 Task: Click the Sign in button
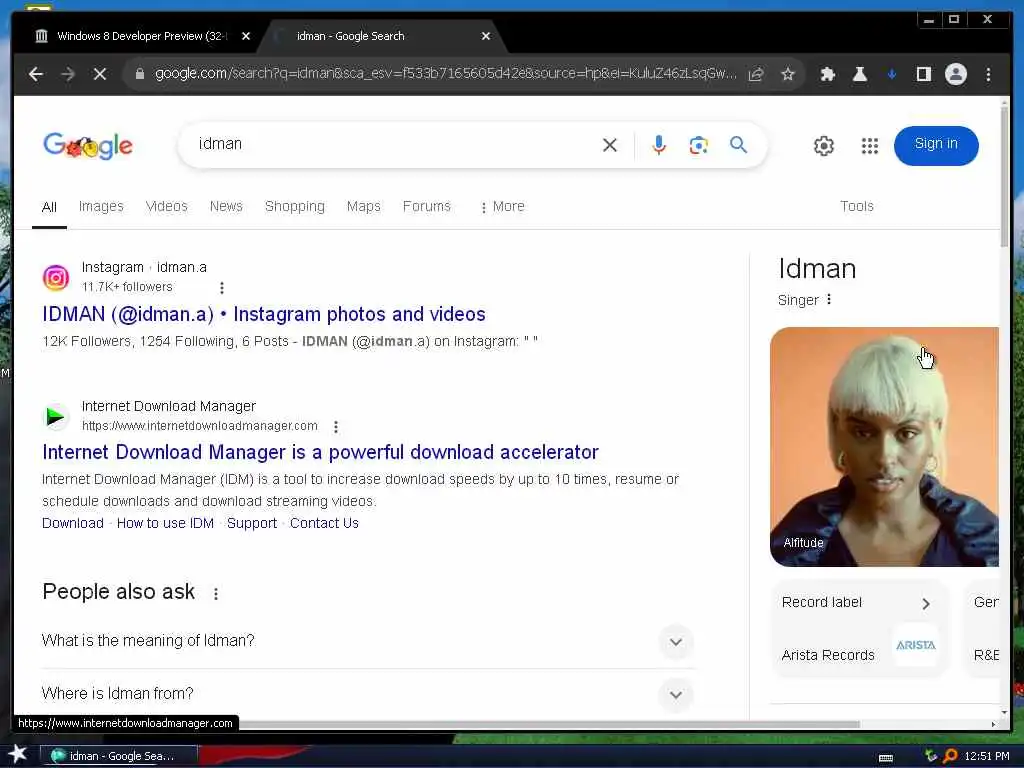936,145
